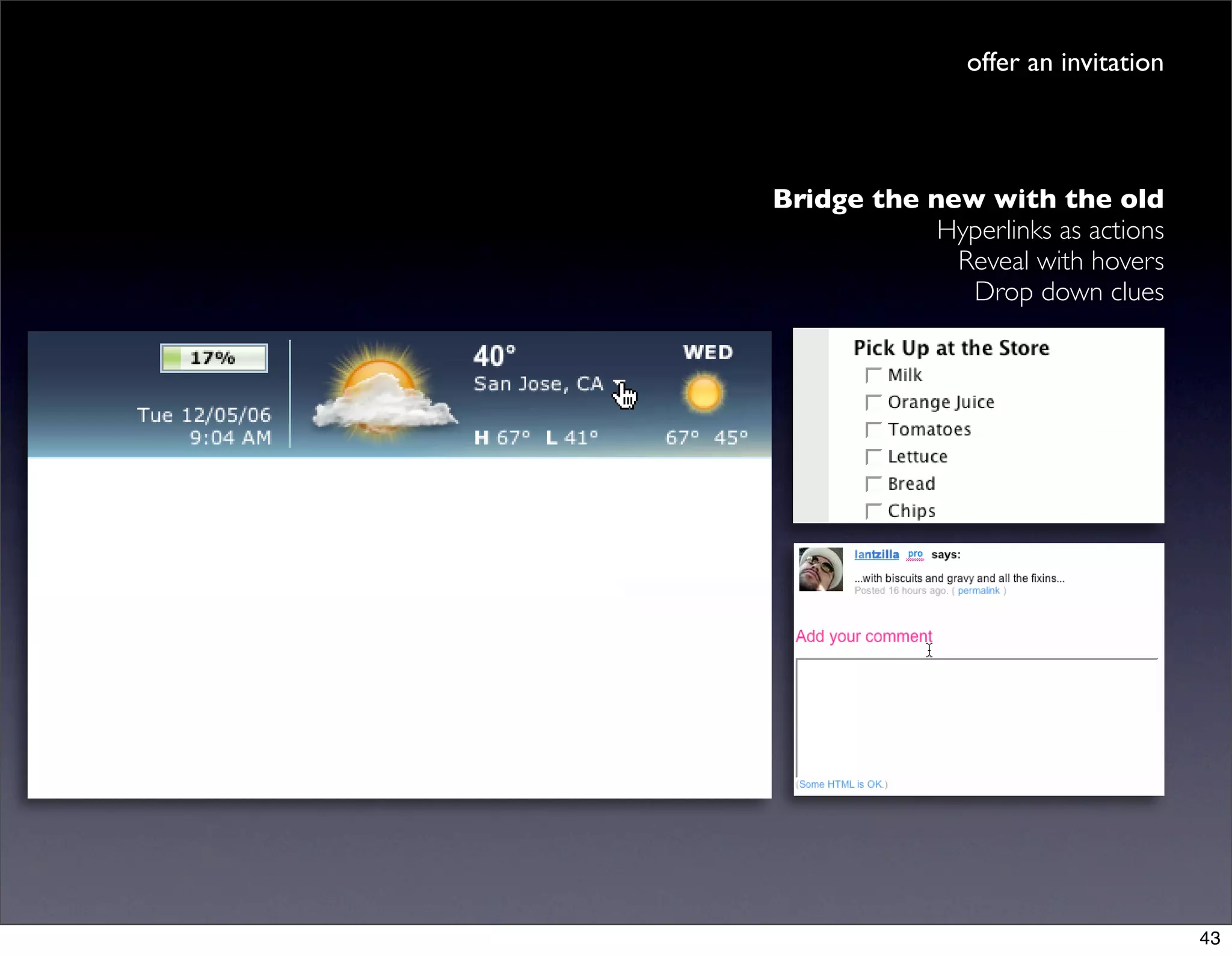Viewport: 1232px width, 955px height.
Task: Click the Add your comment heading
Action: click(863, 636)
